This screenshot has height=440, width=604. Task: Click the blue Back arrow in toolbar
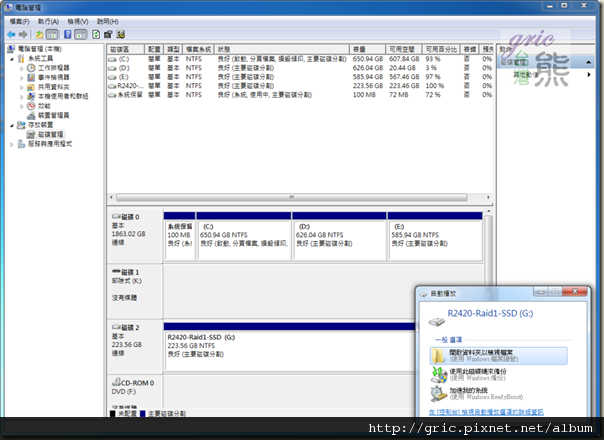pos(11,35)
